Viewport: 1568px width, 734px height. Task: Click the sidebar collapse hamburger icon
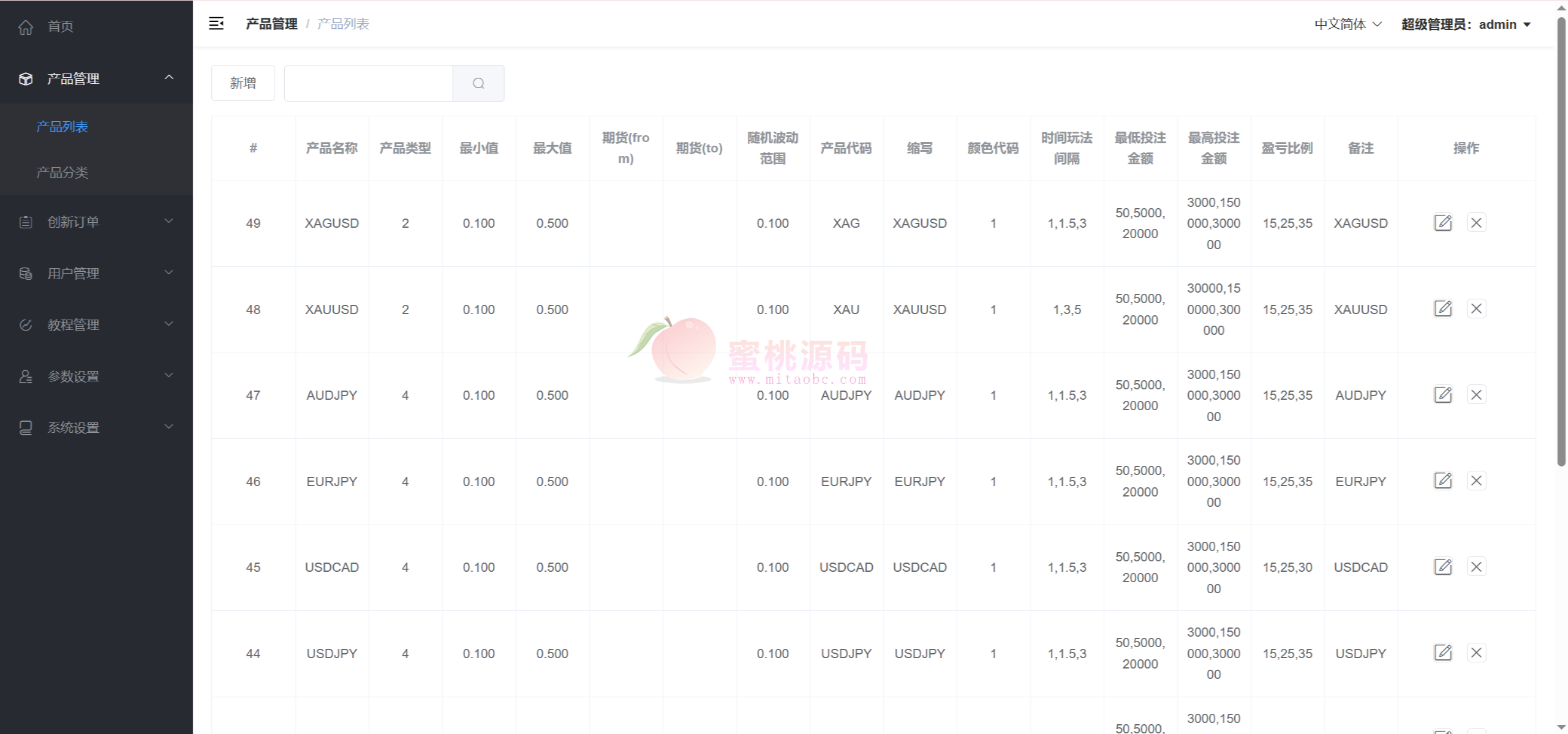(216, 24)
